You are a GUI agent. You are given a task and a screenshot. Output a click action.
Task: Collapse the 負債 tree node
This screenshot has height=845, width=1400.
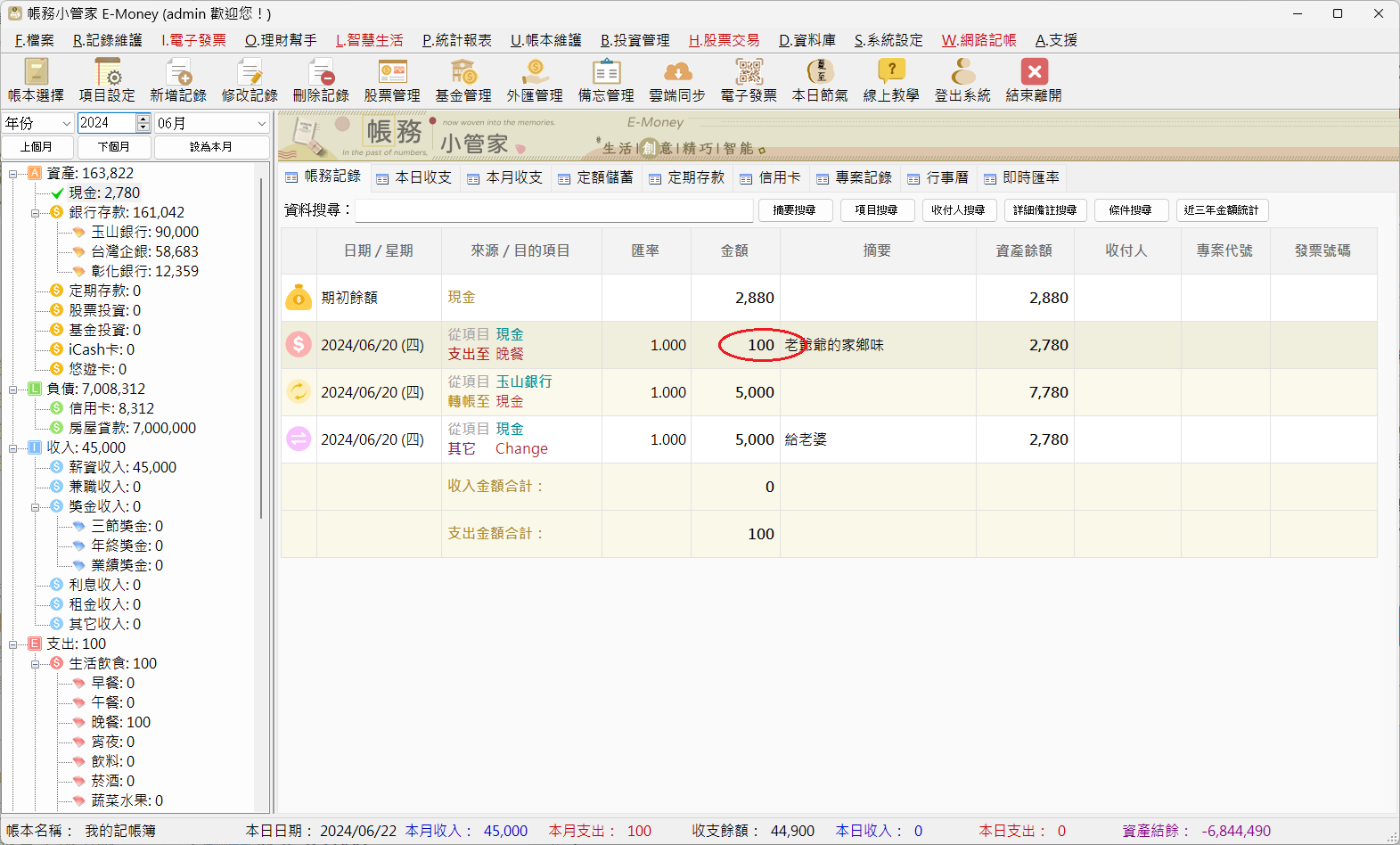[12, 390]
